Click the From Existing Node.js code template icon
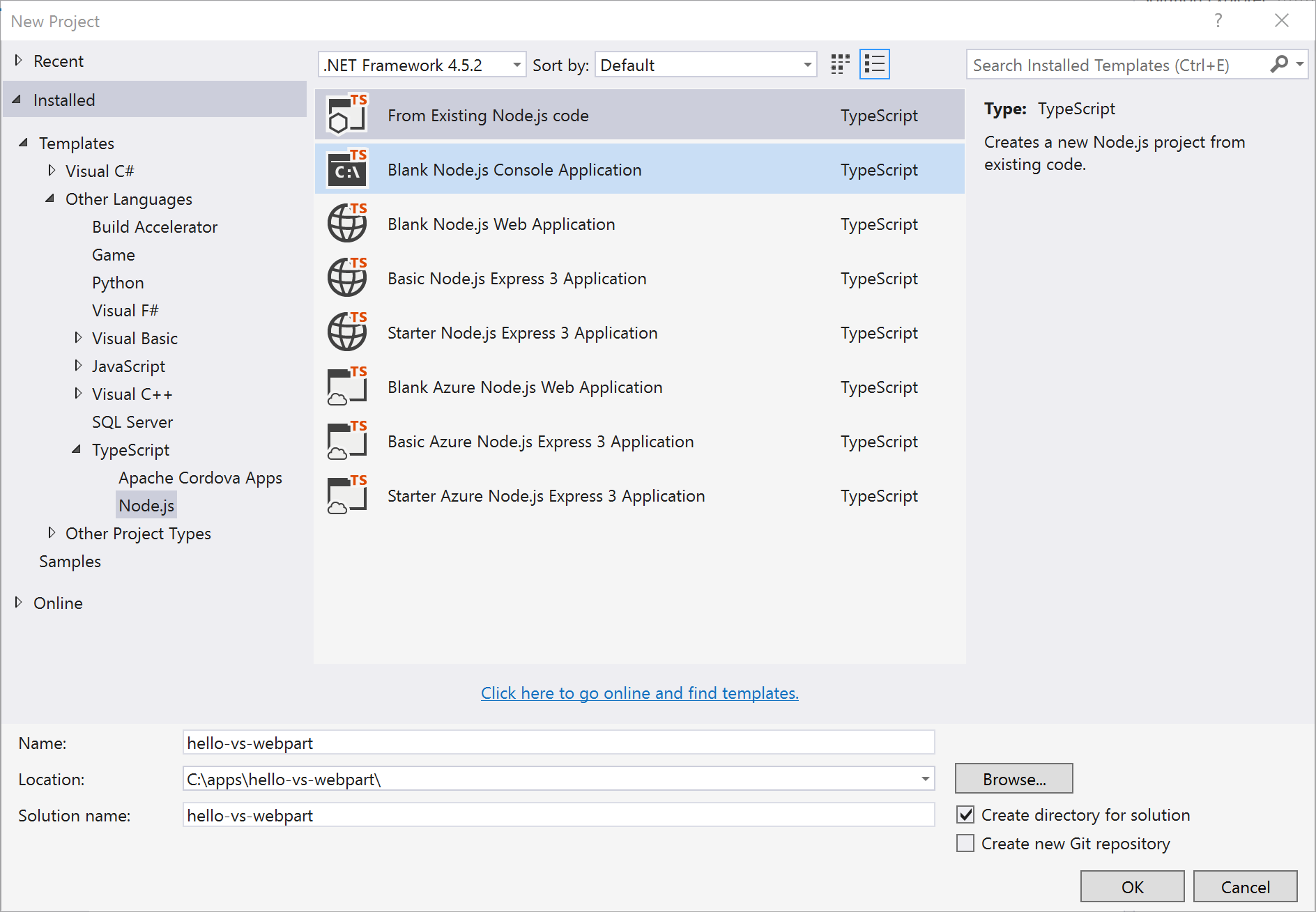The image size is (1316, 912). [x=347, y=114]
